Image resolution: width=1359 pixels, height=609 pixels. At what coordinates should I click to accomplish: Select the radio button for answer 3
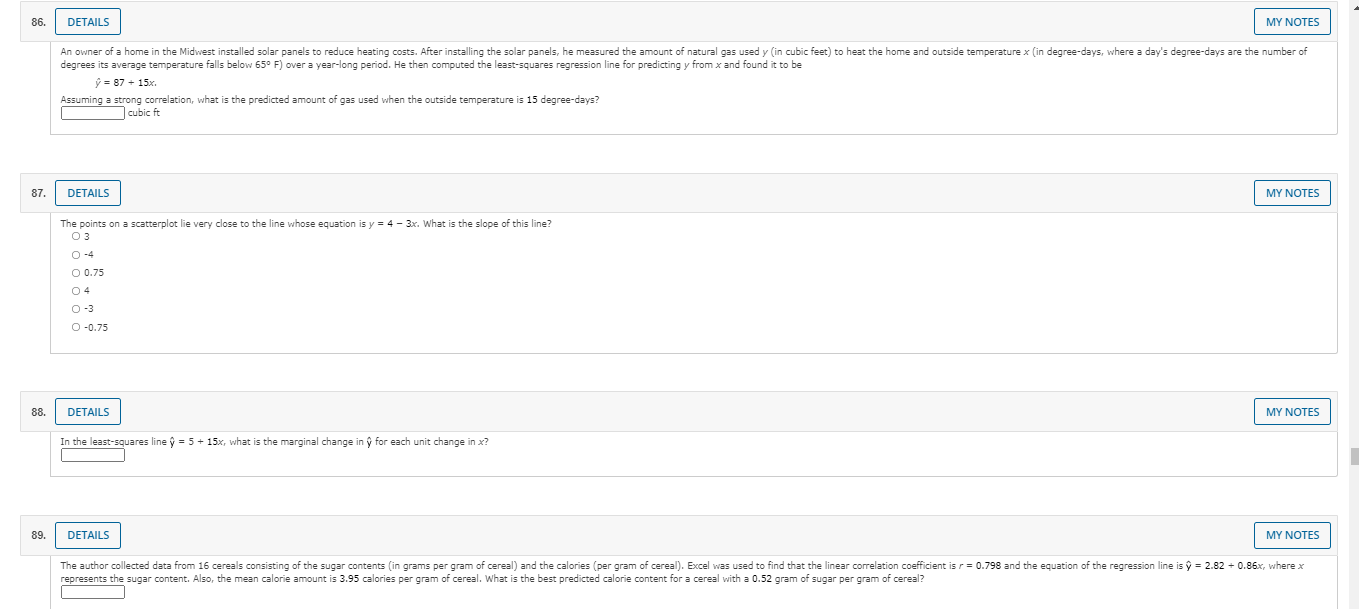[x=76, y=236]
